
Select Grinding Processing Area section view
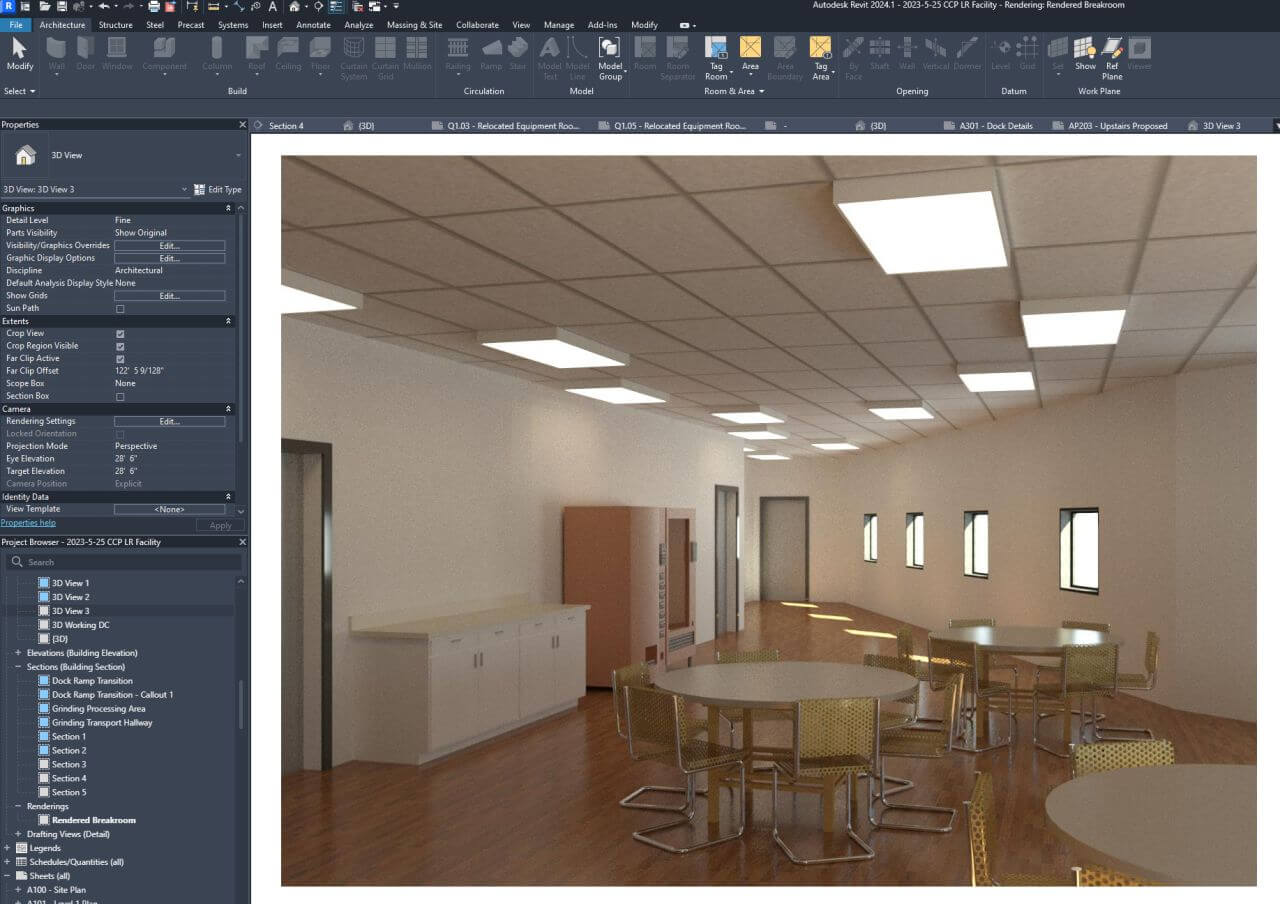(98, 709)
